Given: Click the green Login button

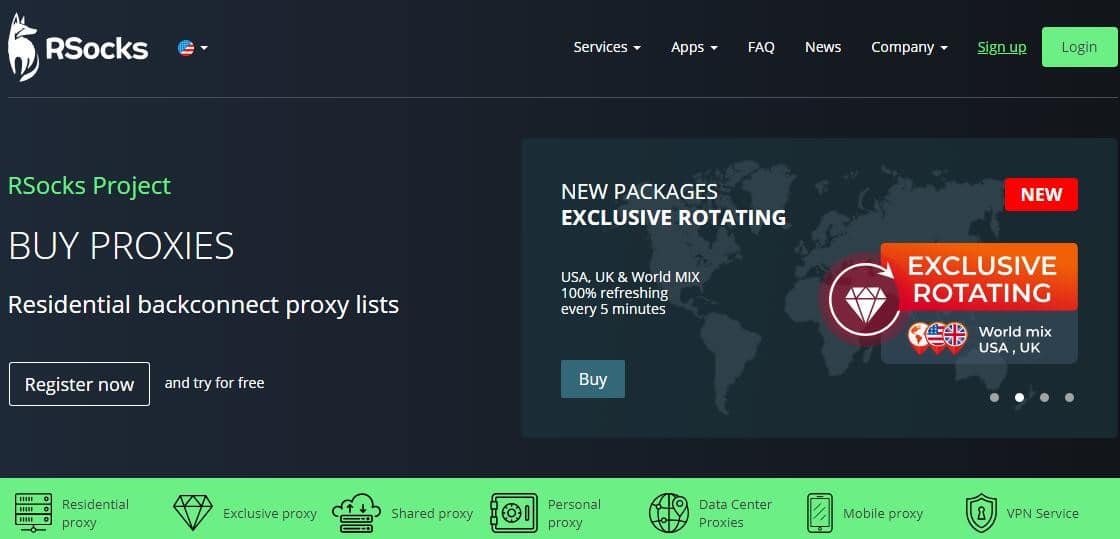Looking at the screenshot, I should pyautogui.click(x=1079, y=47).
